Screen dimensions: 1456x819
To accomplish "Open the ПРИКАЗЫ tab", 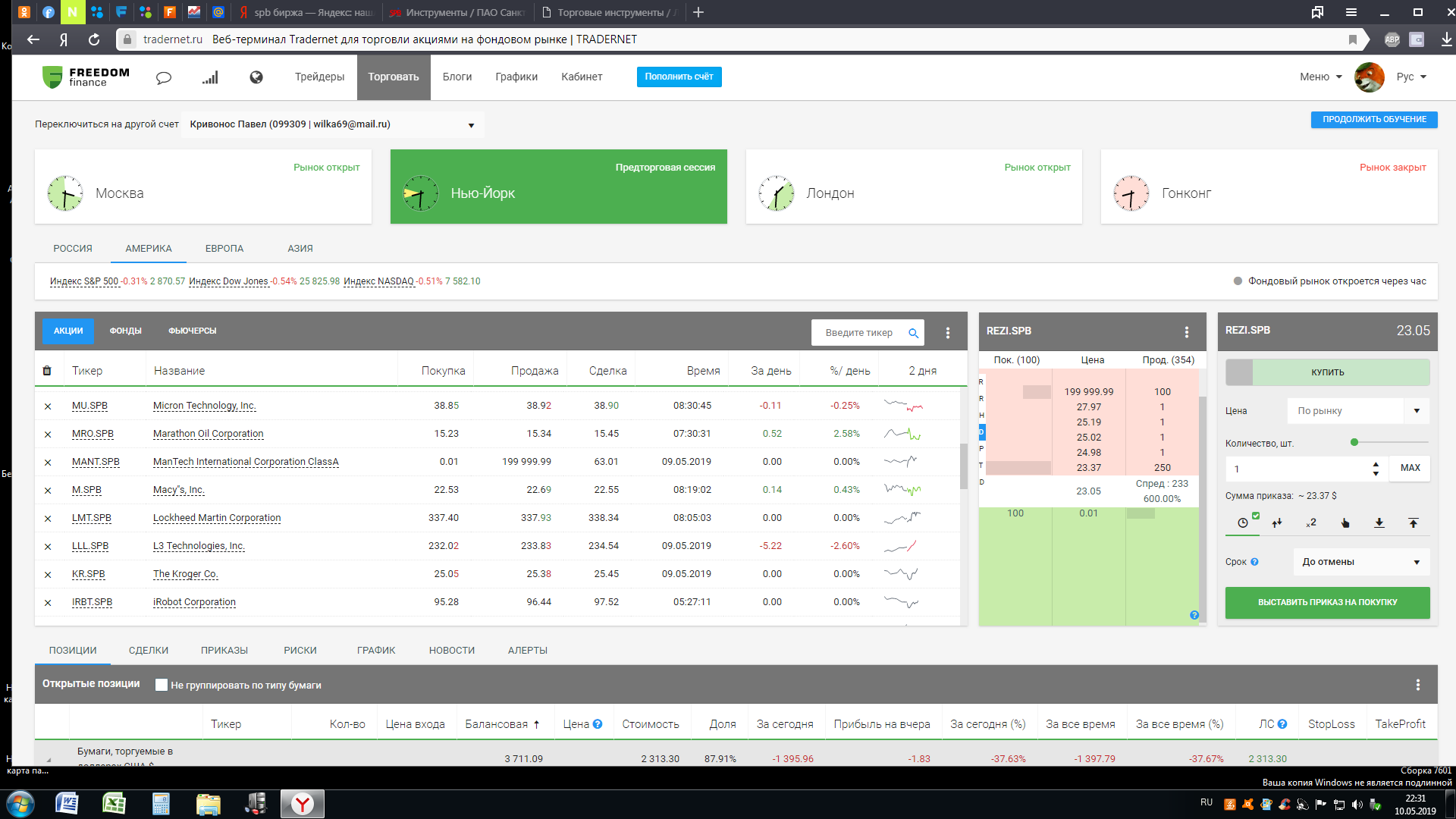I will pyautogui.click(x=224, y=651).
